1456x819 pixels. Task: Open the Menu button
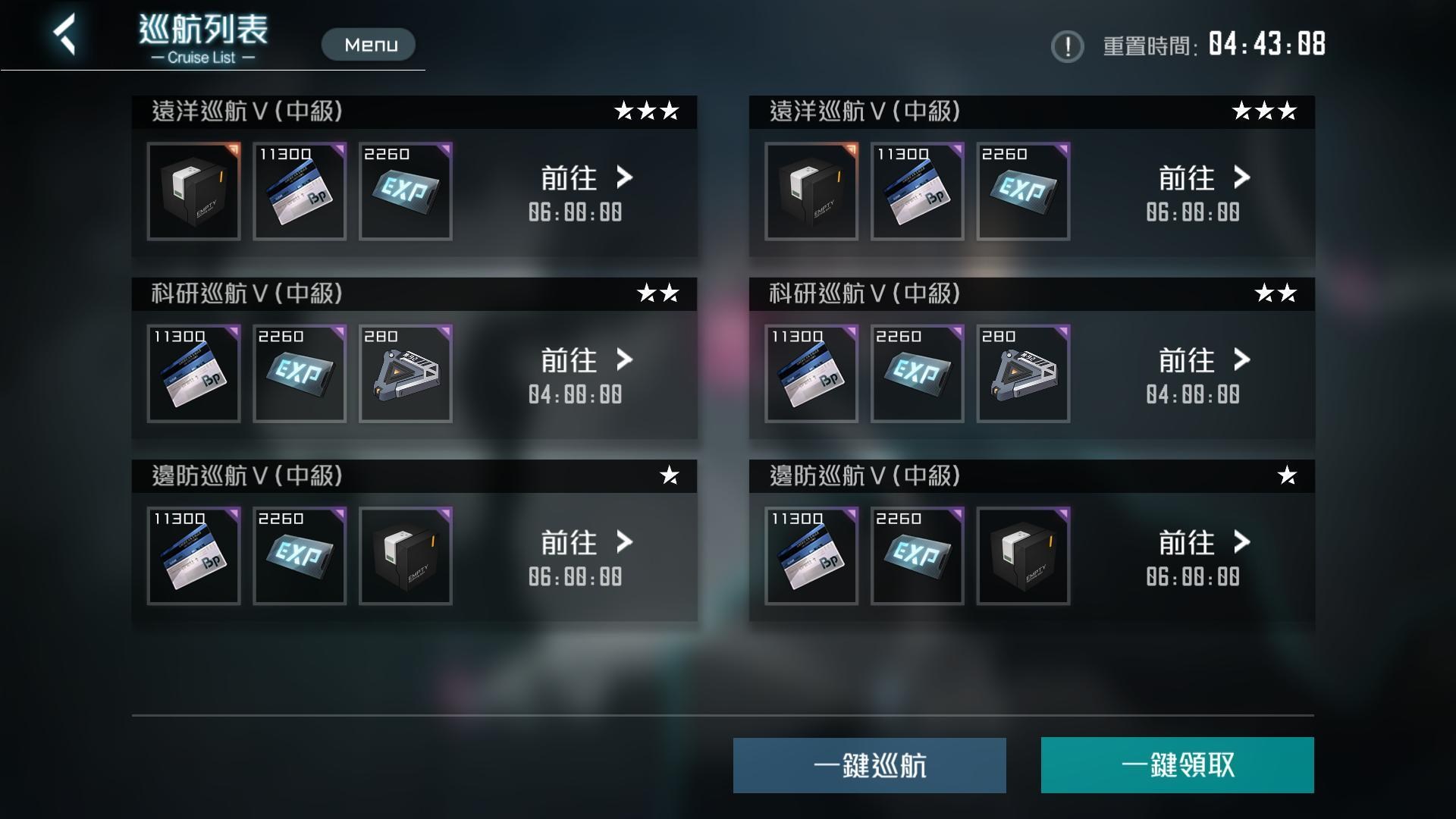[369, 45]
